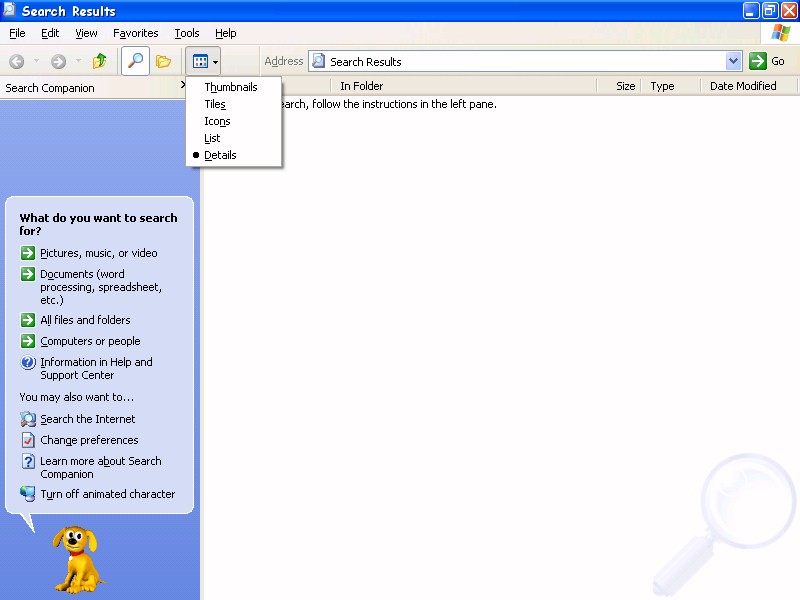
Task: Click green arrow beside Computers or people
Action: [28, 341]
